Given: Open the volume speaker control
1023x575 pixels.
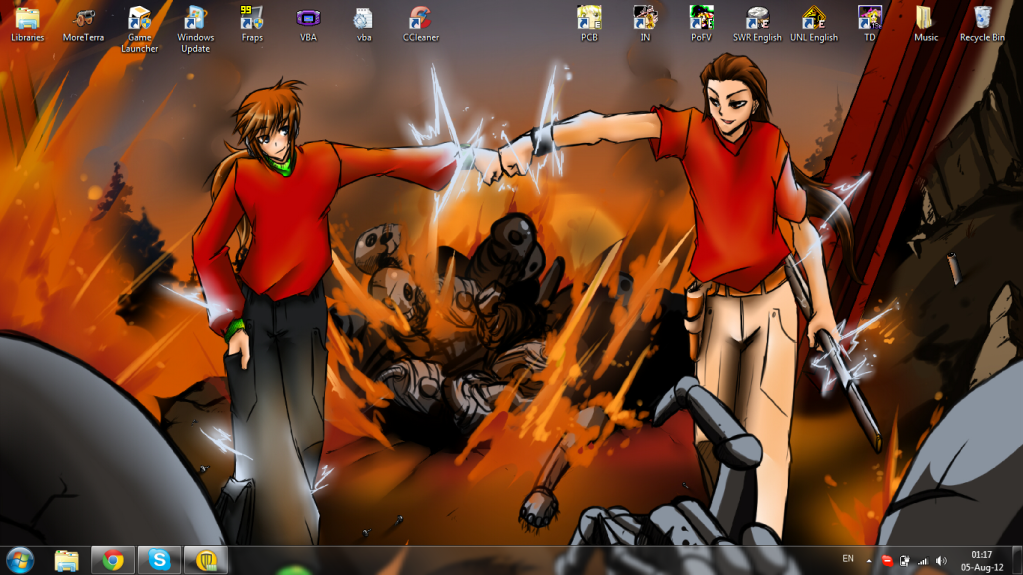Looking at the screenshot, I should (939, 561).
